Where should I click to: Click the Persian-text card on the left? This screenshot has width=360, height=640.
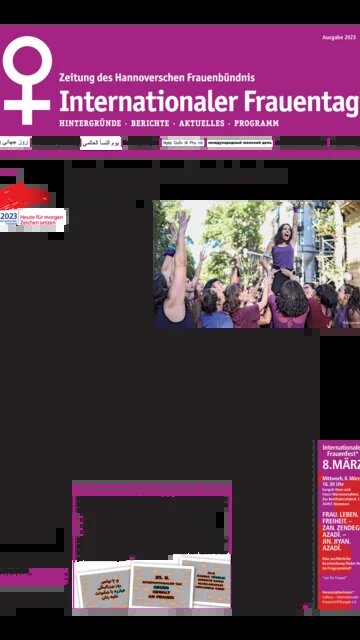coord(104,587)
